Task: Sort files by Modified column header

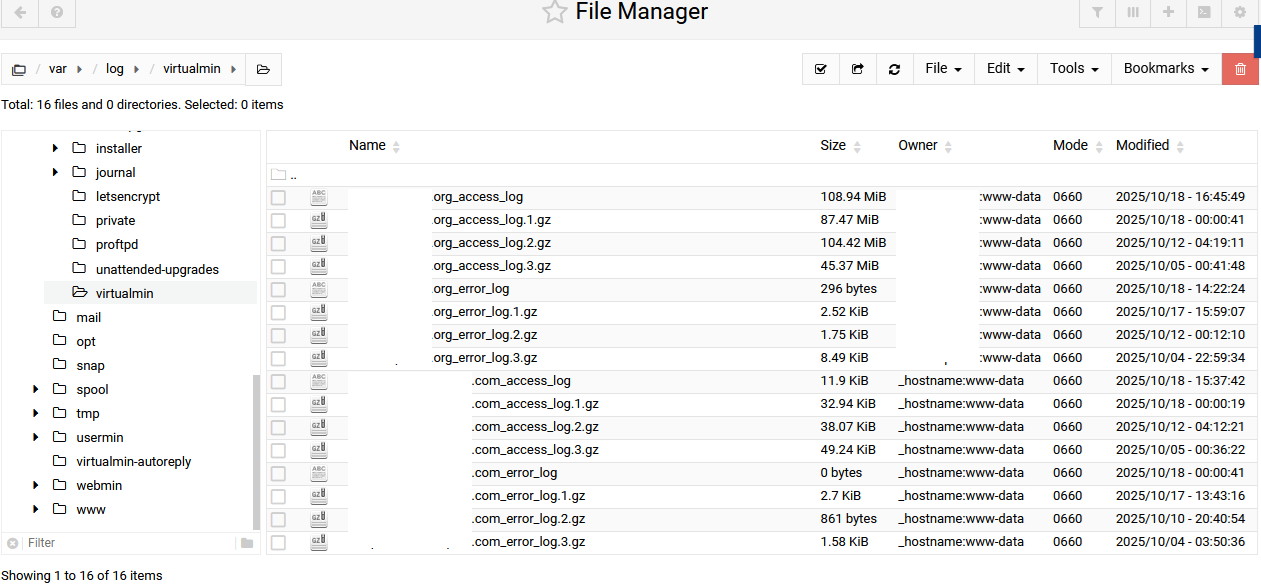Action: click(1142, 146)
